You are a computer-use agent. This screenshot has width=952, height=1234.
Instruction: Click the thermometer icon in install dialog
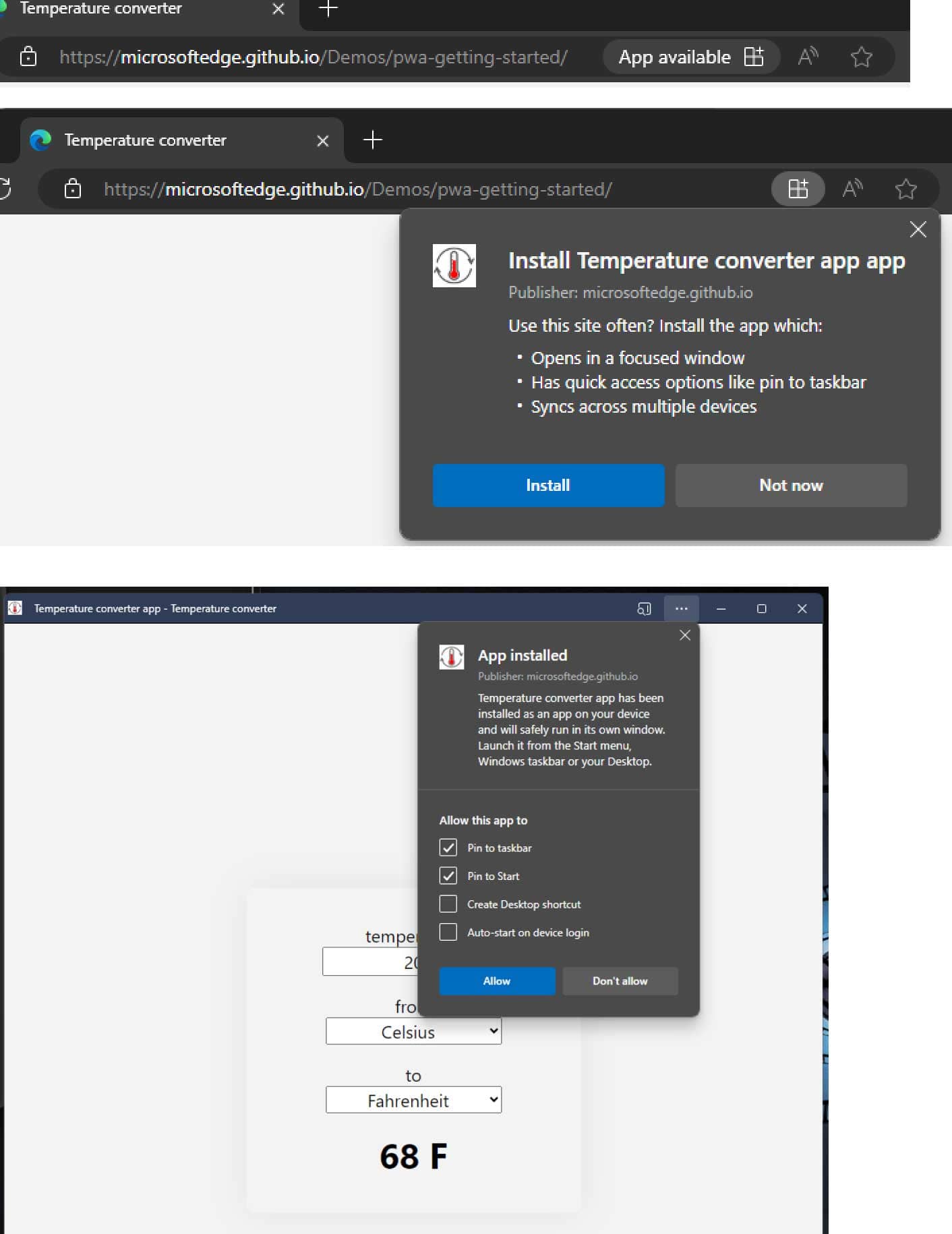pyautogui.click(x=454, y=266)
